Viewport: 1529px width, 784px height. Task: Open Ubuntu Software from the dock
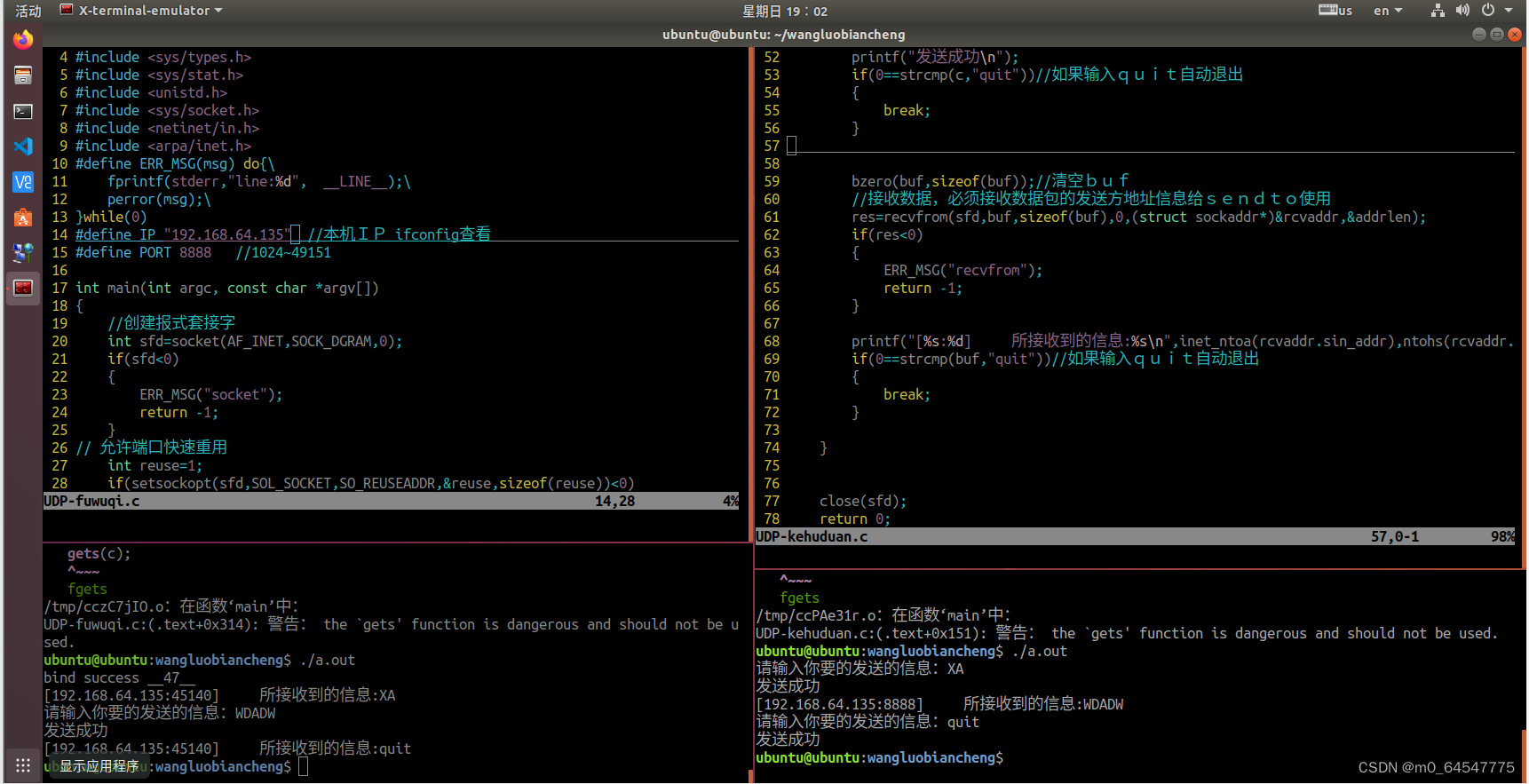point(23,218)
